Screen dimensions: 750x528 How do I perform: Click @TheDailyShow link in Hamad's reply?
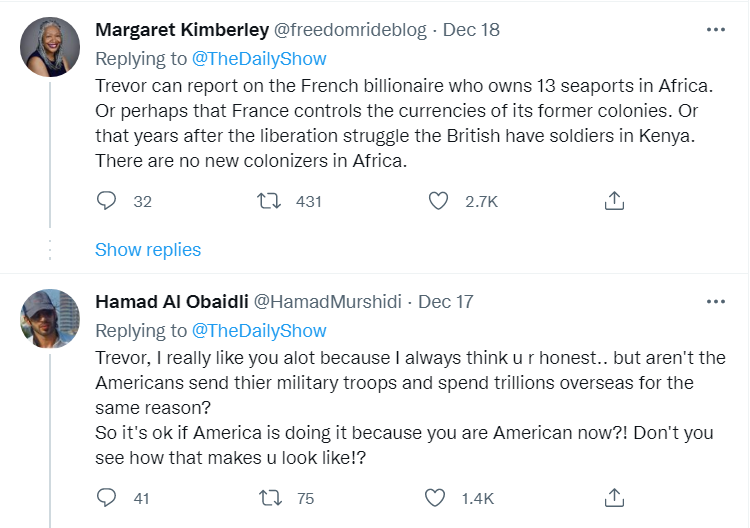259,330
